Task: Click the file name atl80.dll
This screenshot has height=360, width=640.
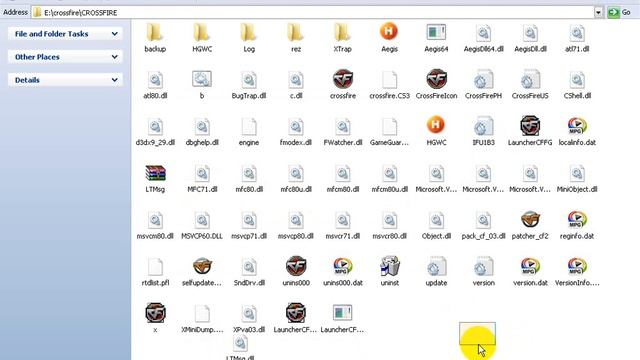Action: click(x=155, y=96)
